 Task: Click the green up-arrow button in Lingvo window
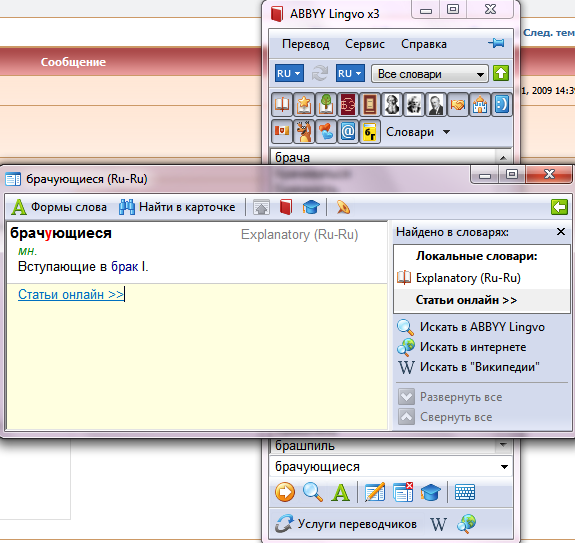pyautogui.click(x=501, y=73)
